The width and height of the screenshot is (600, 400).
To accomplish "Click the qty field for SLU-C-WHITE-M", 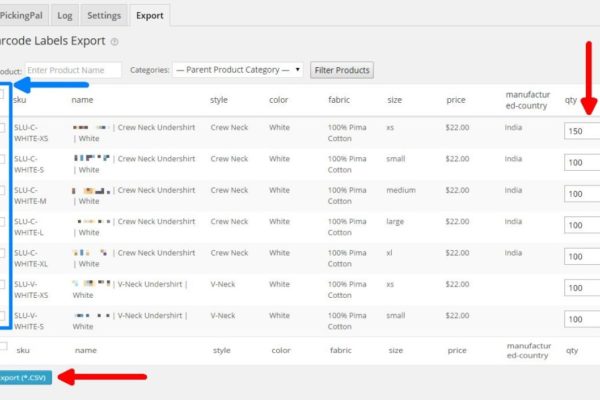I will [x=581, y=194].
